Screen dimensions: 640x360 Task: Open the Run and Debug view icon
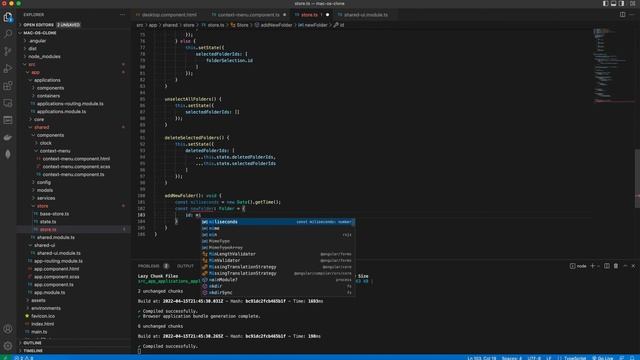pos(8,68)
